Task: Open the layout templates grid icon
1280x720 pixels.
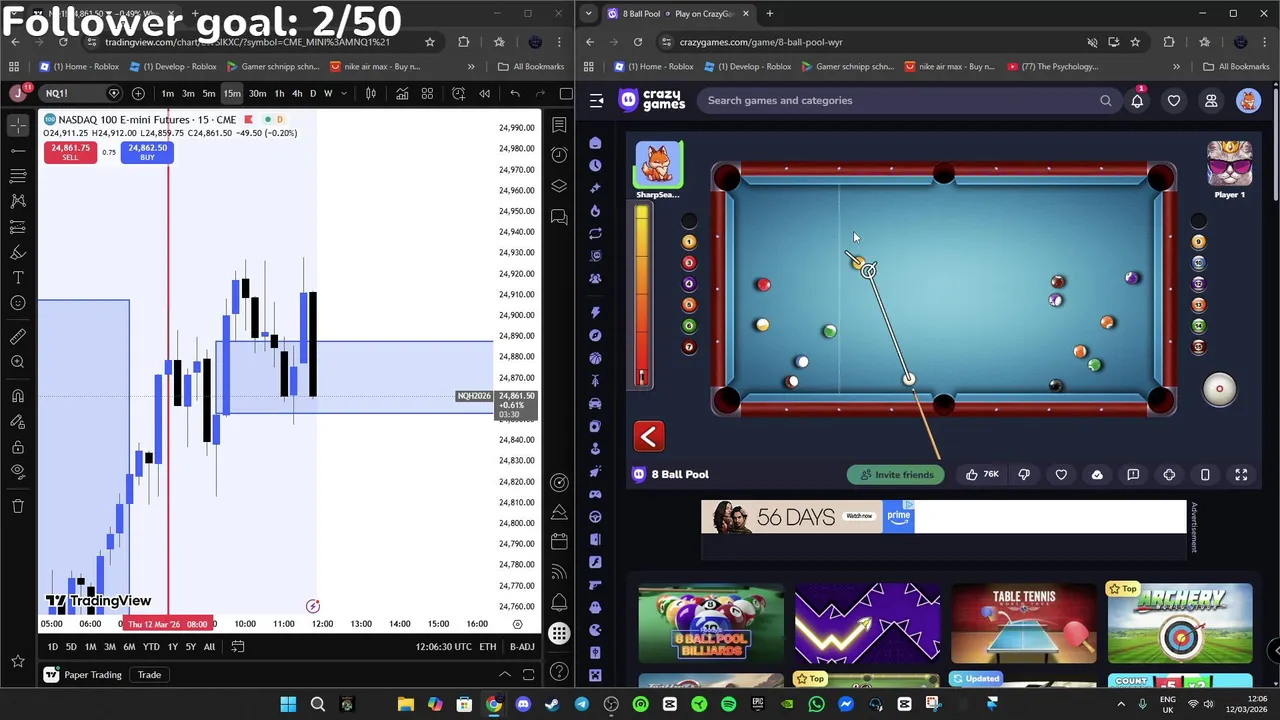Action: pos(427,93)
